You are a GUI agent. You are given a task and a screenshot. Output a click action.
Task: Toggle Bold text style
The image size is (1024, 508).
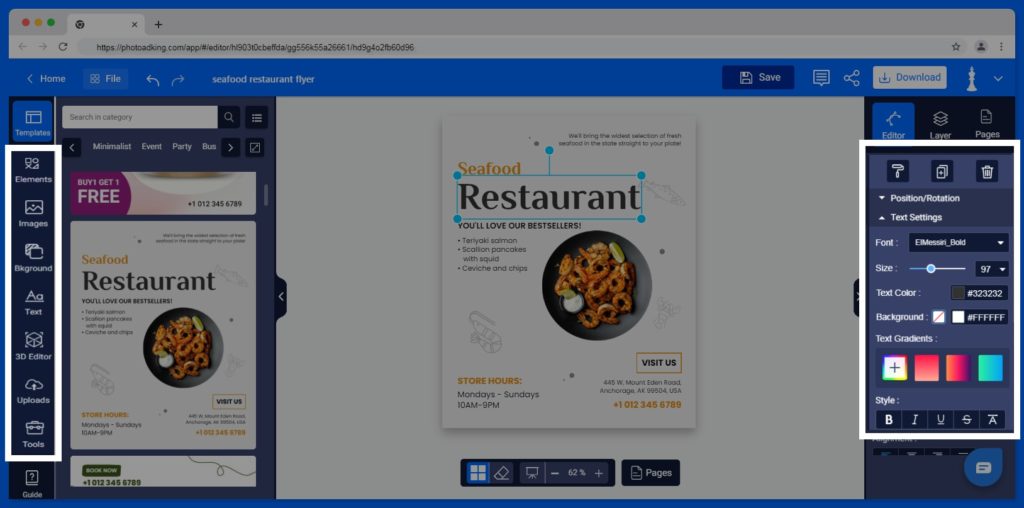[x=889, y=420]
